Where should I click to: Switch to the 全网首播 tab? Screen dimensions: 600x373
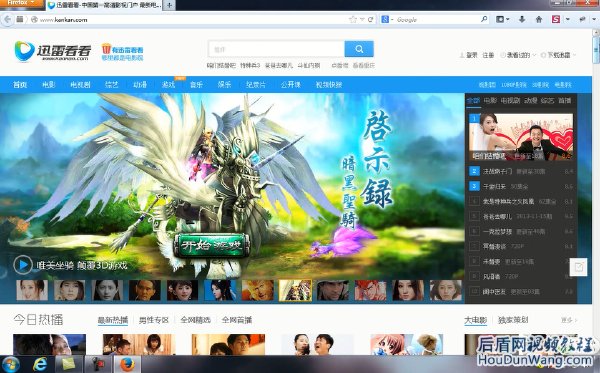(x=236, y=320)
